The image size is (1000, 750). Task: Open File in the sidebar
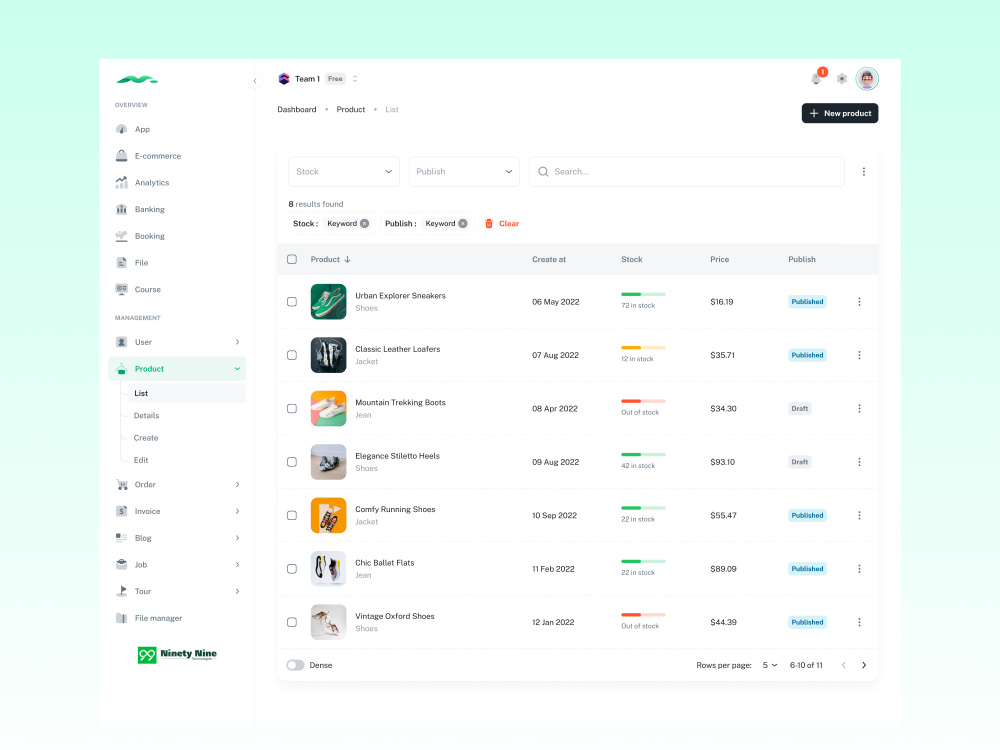pyautogui.click(x=177, y=263)
